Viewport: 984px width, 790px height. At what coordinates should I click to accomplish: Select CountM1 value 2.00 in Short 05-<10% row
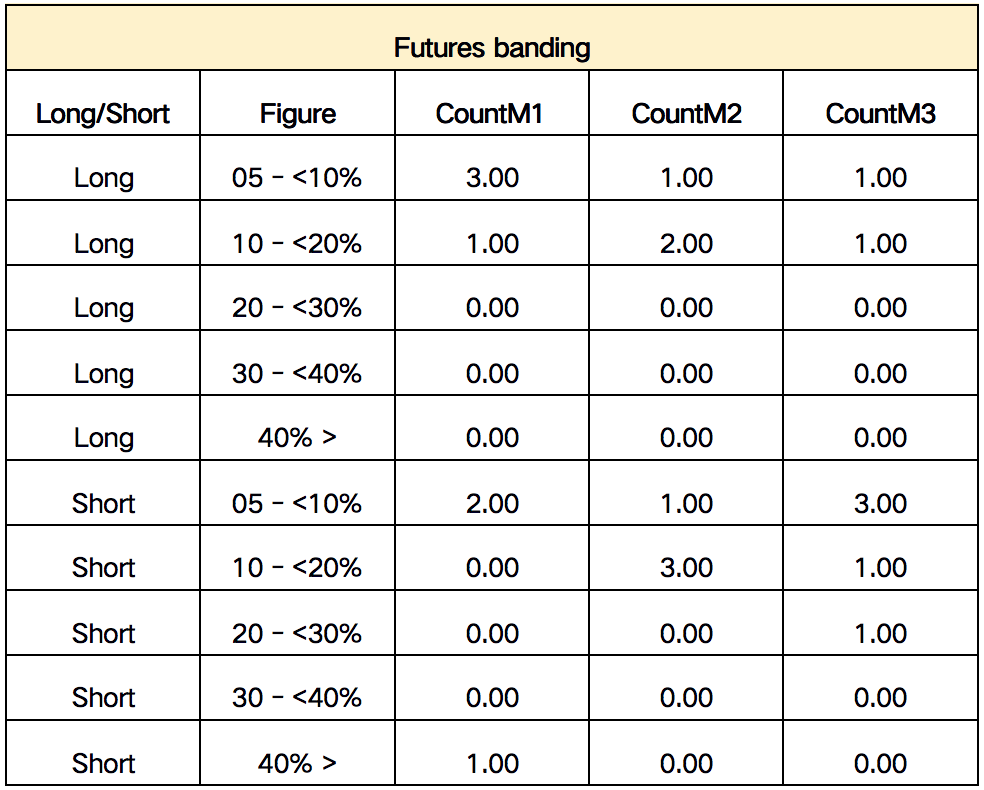pyautogui.click(x=492, y=503)
